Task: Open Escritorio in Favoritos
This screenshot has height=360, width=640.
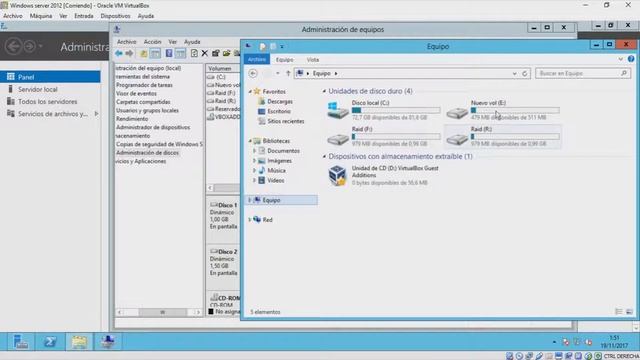Action: click(279, 111)
